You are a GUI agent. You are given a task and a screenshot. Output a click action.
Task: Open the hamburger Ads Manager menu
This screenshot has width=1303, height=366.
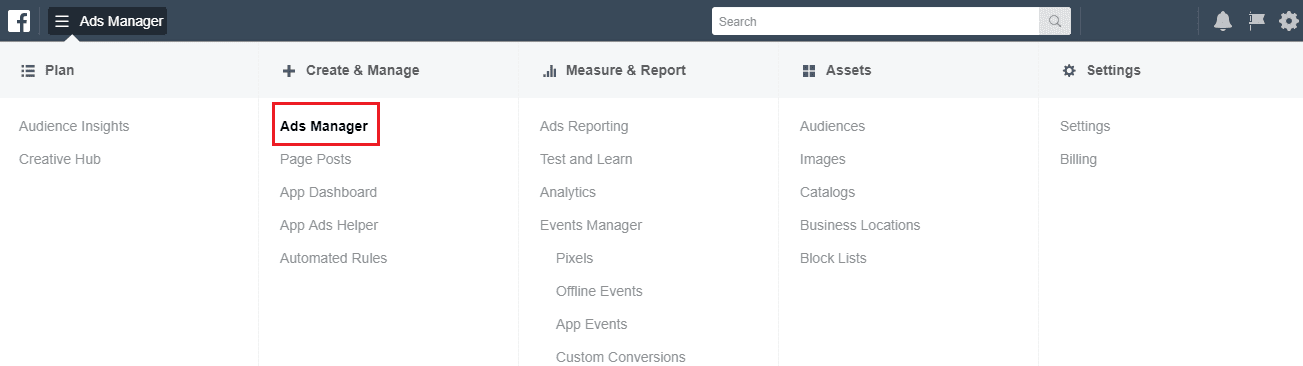pos(108,21)
